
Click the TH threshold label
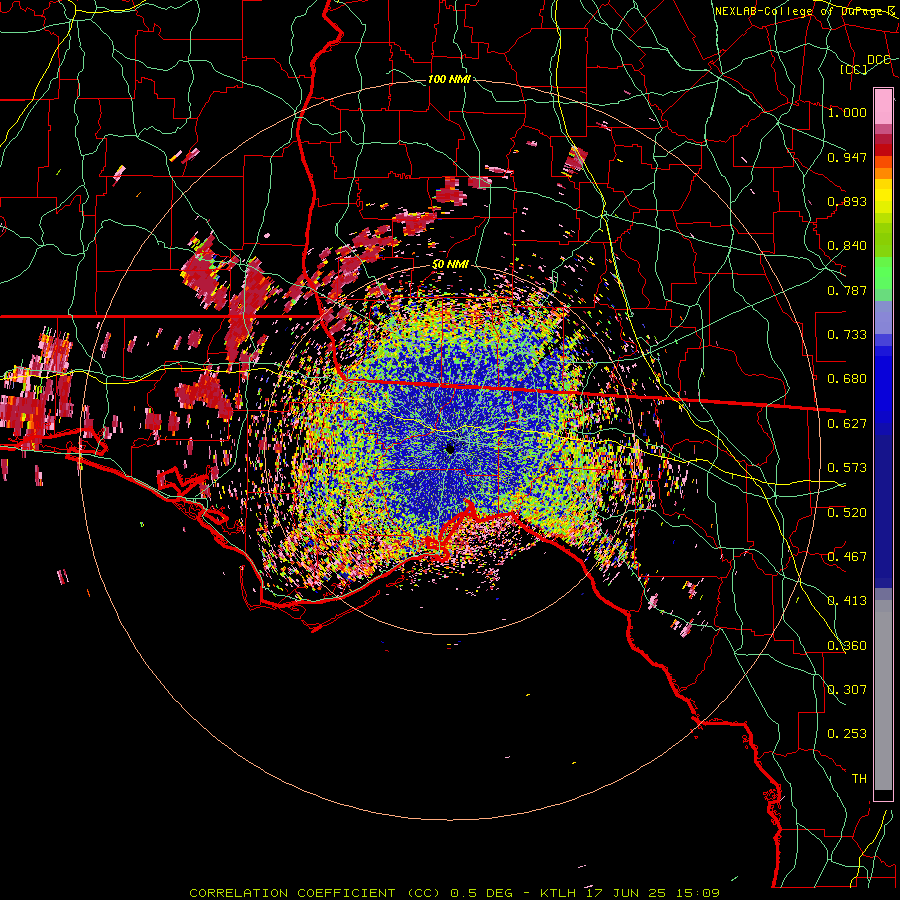coord(859,779)
